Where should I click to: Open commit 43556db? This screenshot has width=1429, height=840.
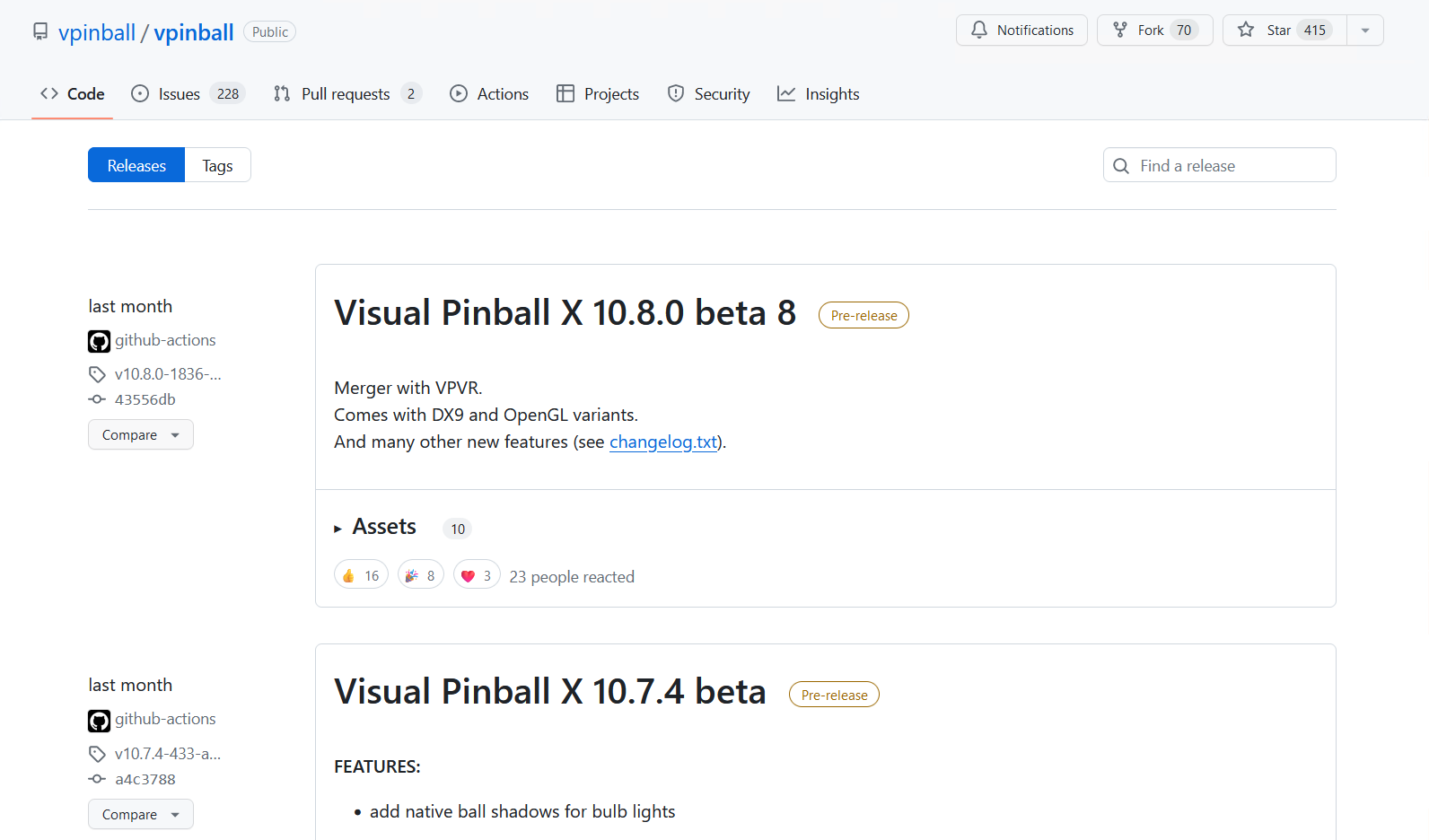(145, 399)
